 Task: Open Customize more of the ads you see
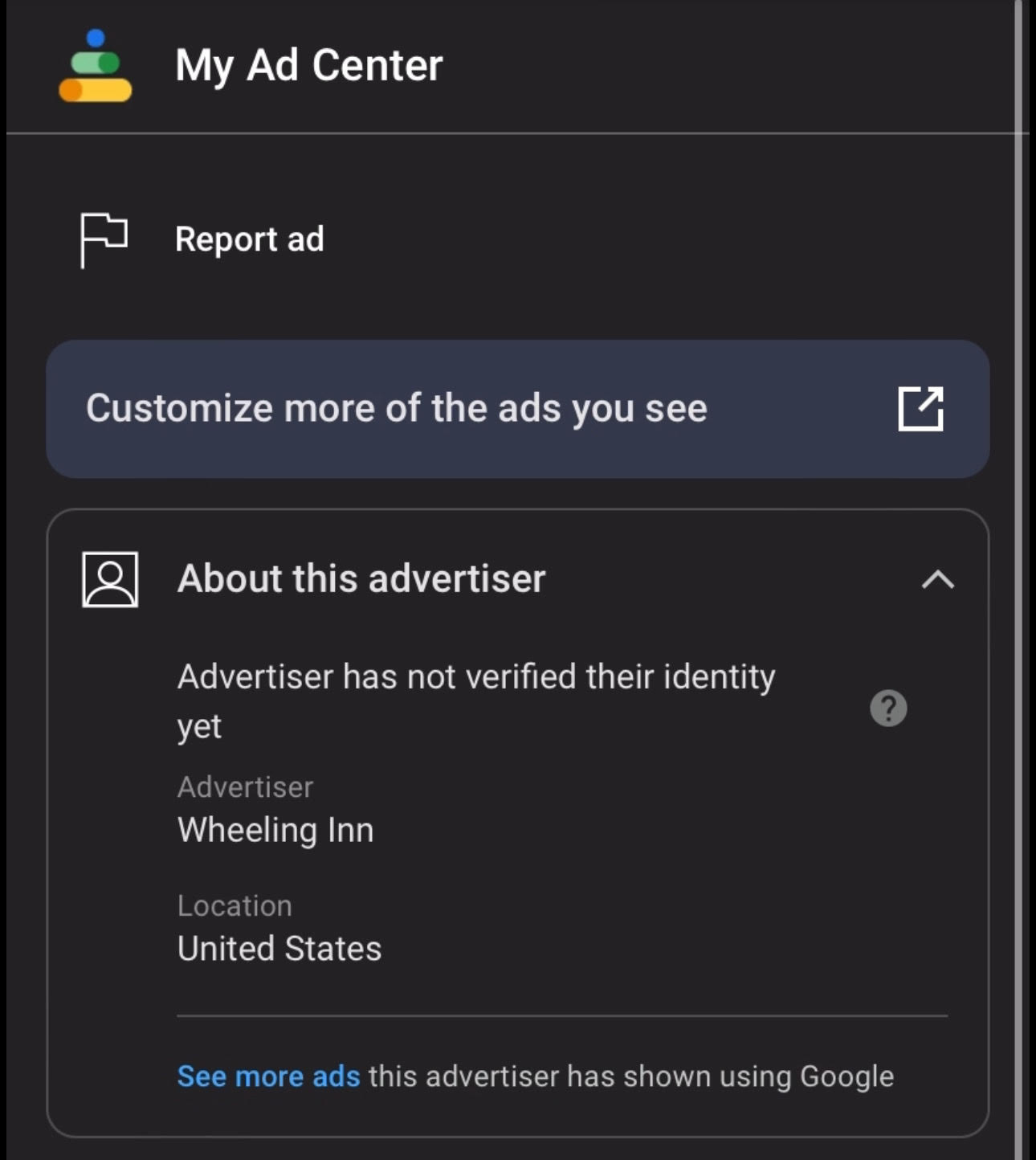coord(517,409)
